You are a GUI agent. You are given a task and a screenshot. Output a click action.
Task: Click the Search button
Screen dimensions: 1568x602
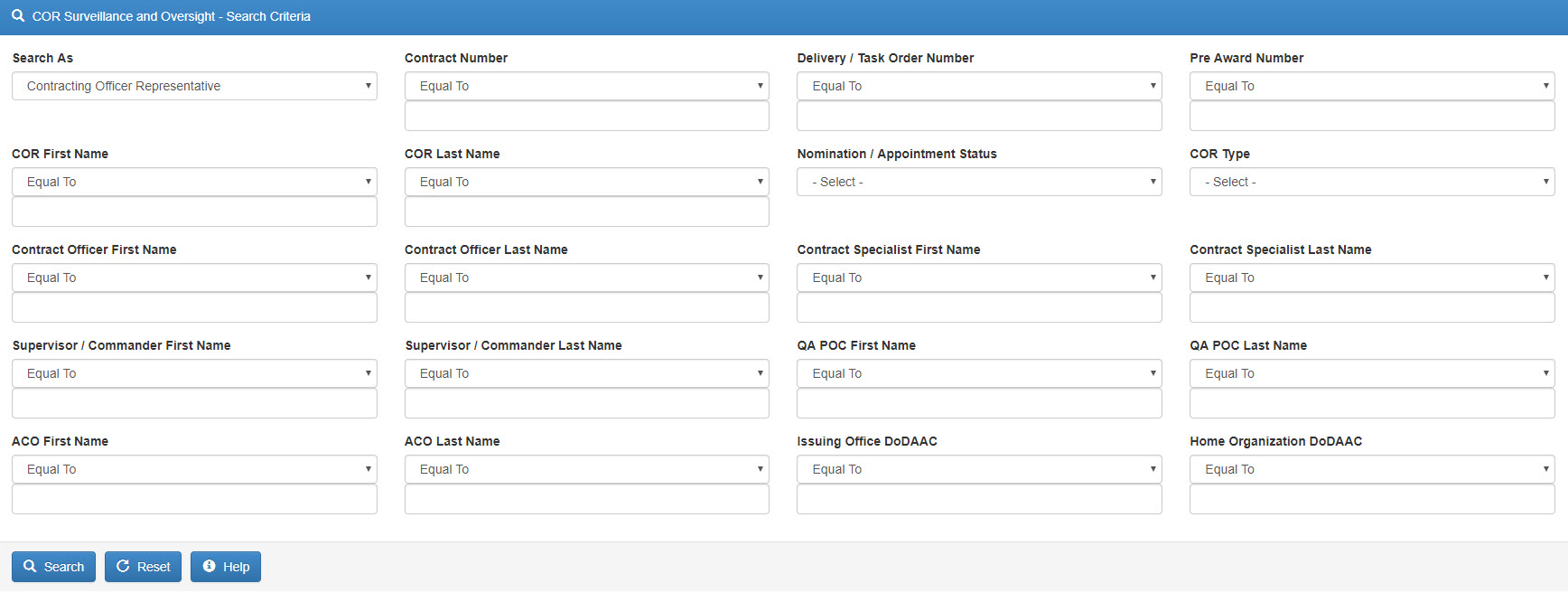[53, 567]
